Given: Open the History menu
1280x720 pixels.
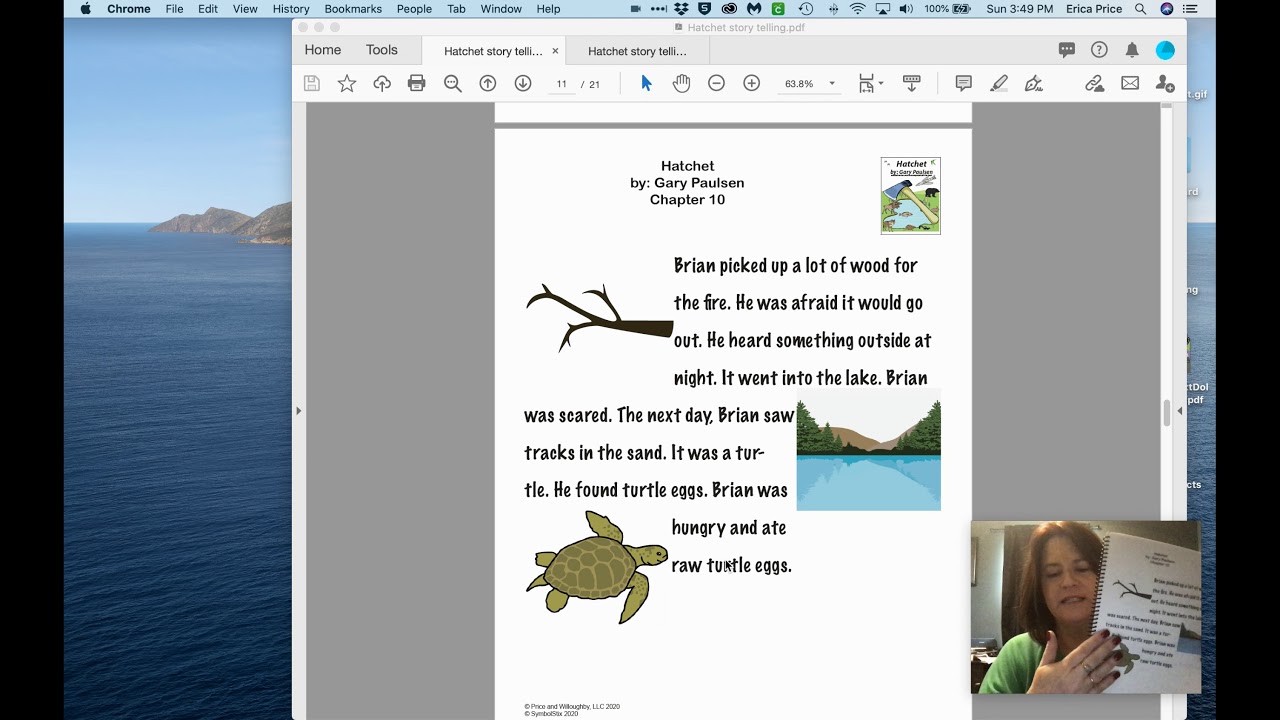Looking at the screenshot, I should point(291,9).
